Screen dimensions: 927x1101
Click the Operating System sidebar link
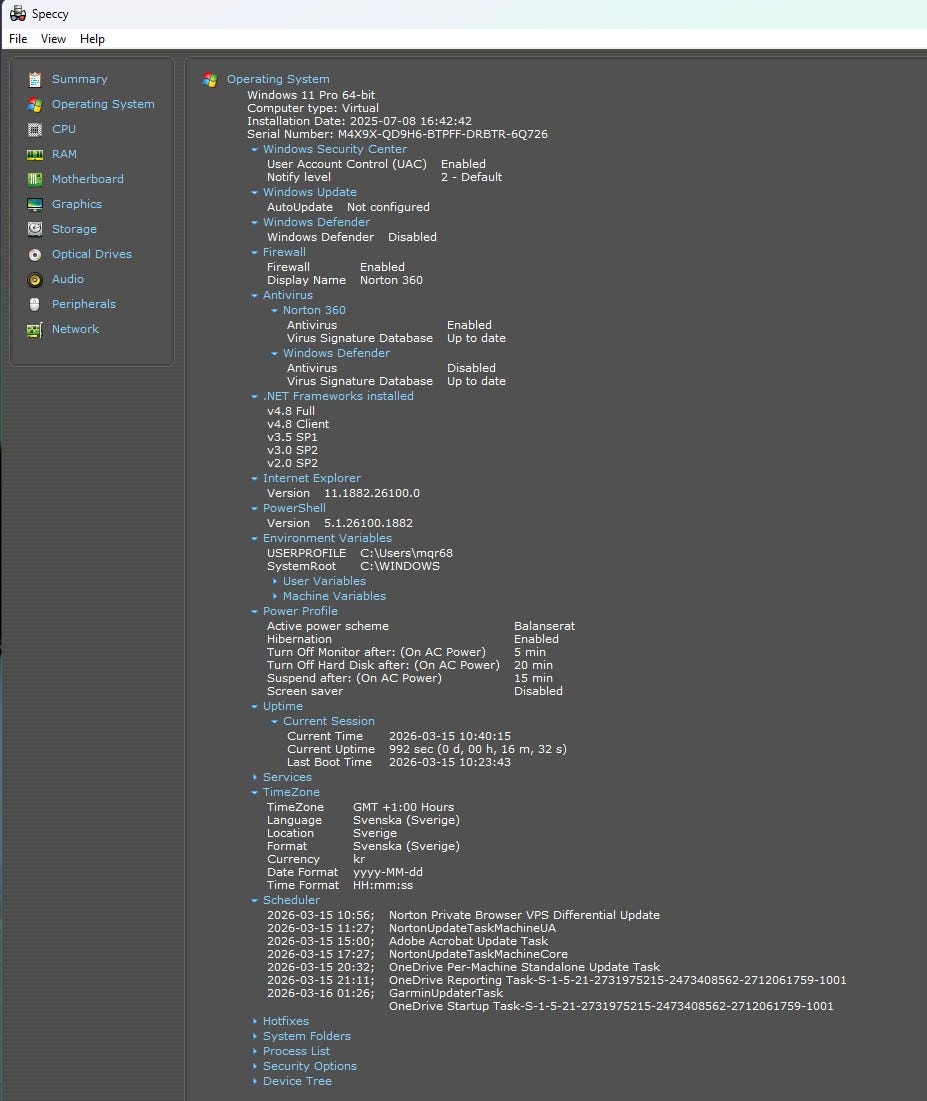click(103, 104)
